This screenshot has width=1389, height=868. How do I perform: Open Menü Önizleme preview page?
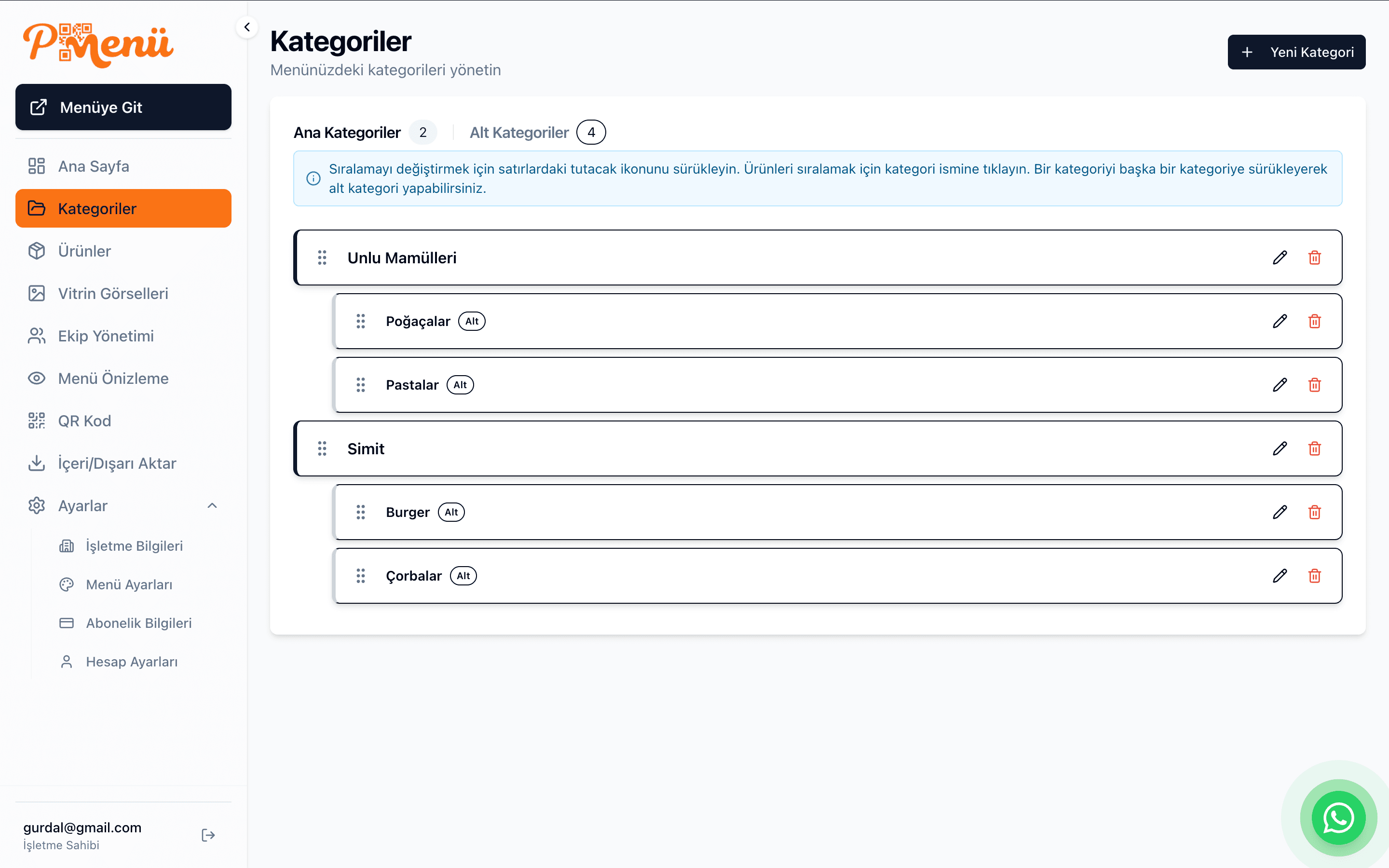[113, 379]
